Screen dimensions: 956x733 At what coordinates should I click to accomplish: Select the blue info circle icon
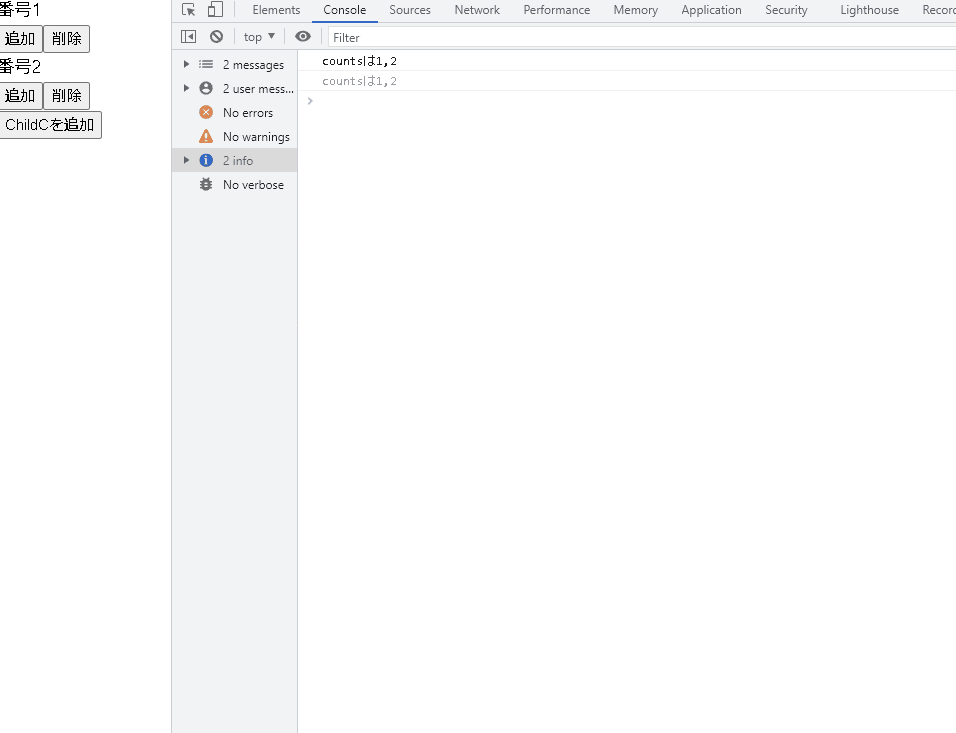click(206, 160)
